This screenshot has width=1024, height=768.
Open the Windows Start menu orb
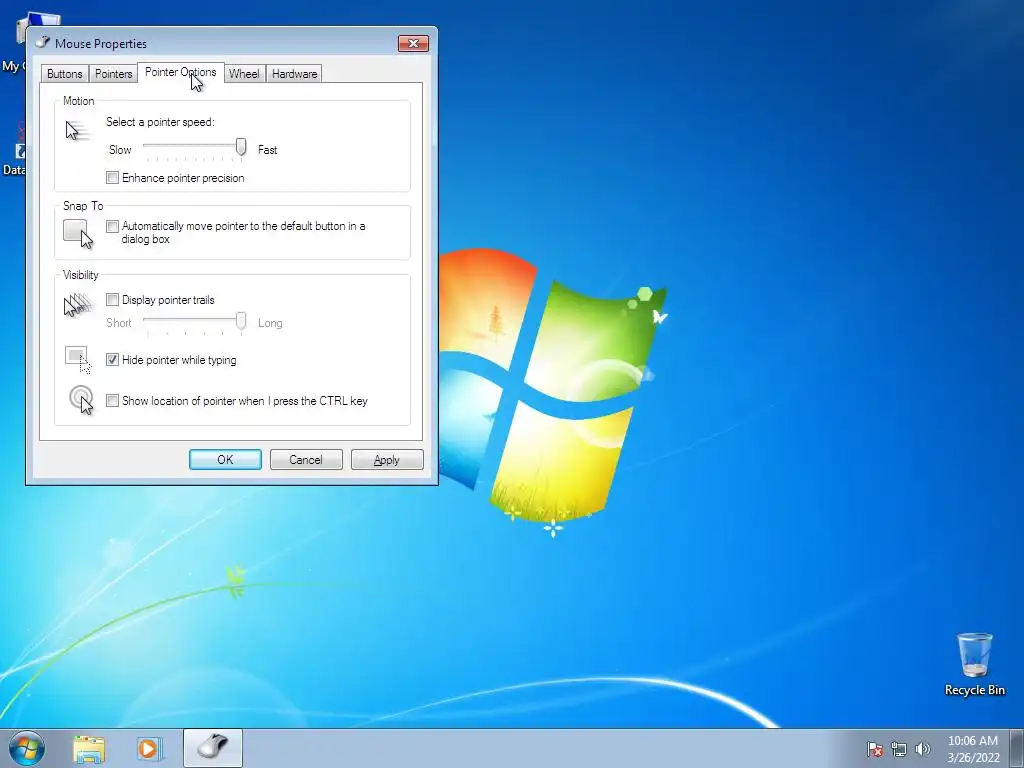point(27,748)
